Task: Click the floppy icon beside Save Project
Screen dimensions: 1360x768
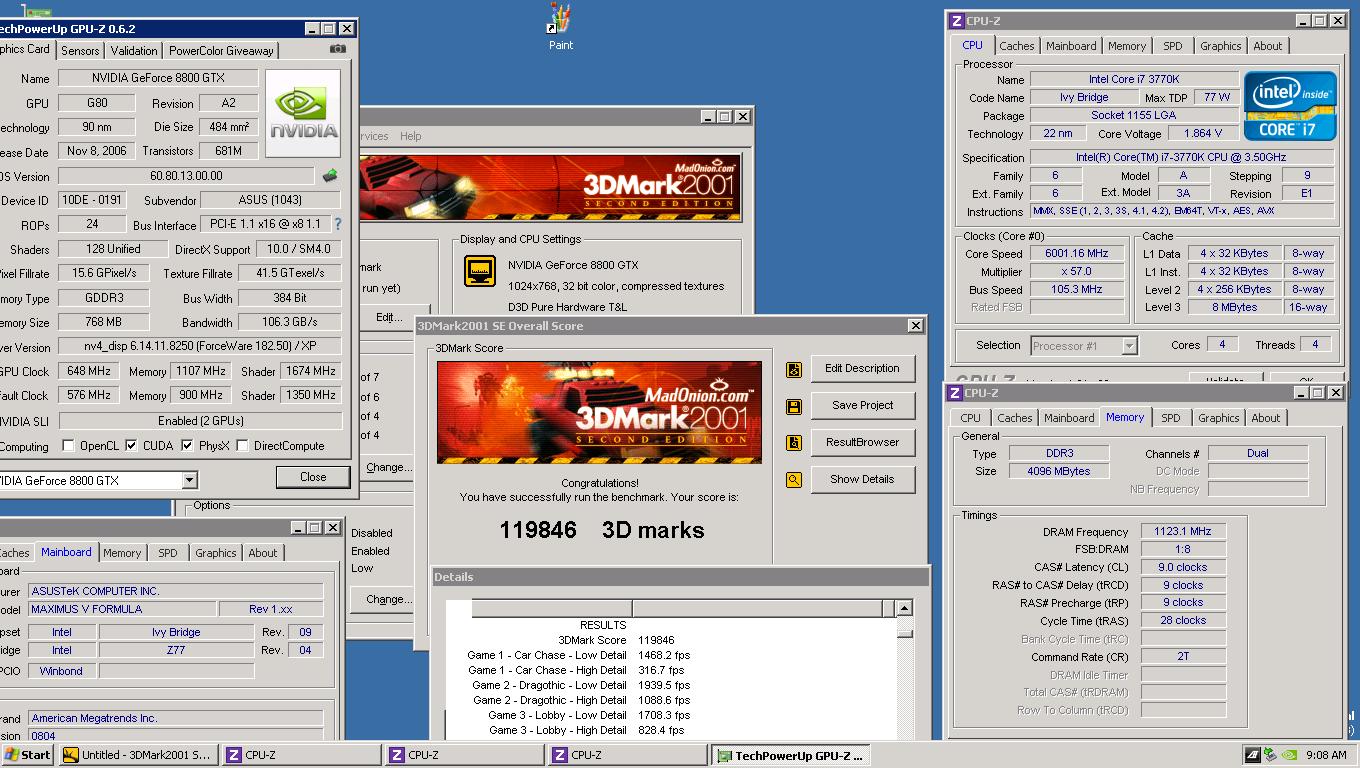Action: coord(793,406)
